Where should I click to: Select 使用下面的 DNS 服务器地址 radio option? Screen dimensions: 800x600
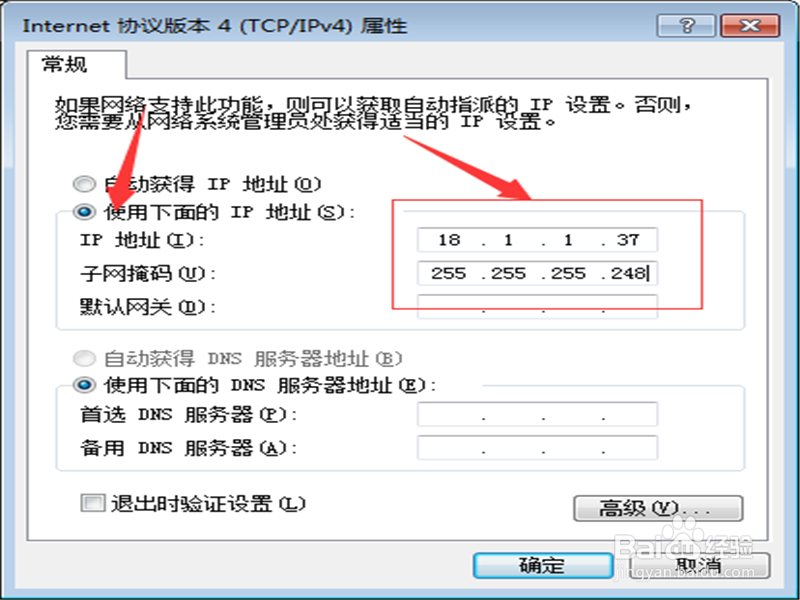84,385
